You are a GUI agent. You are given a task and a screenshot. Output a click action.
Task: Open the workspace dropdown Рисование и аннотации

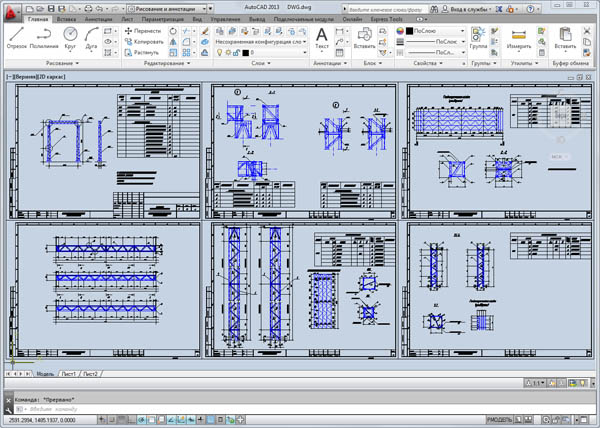(x=169, y=7)
